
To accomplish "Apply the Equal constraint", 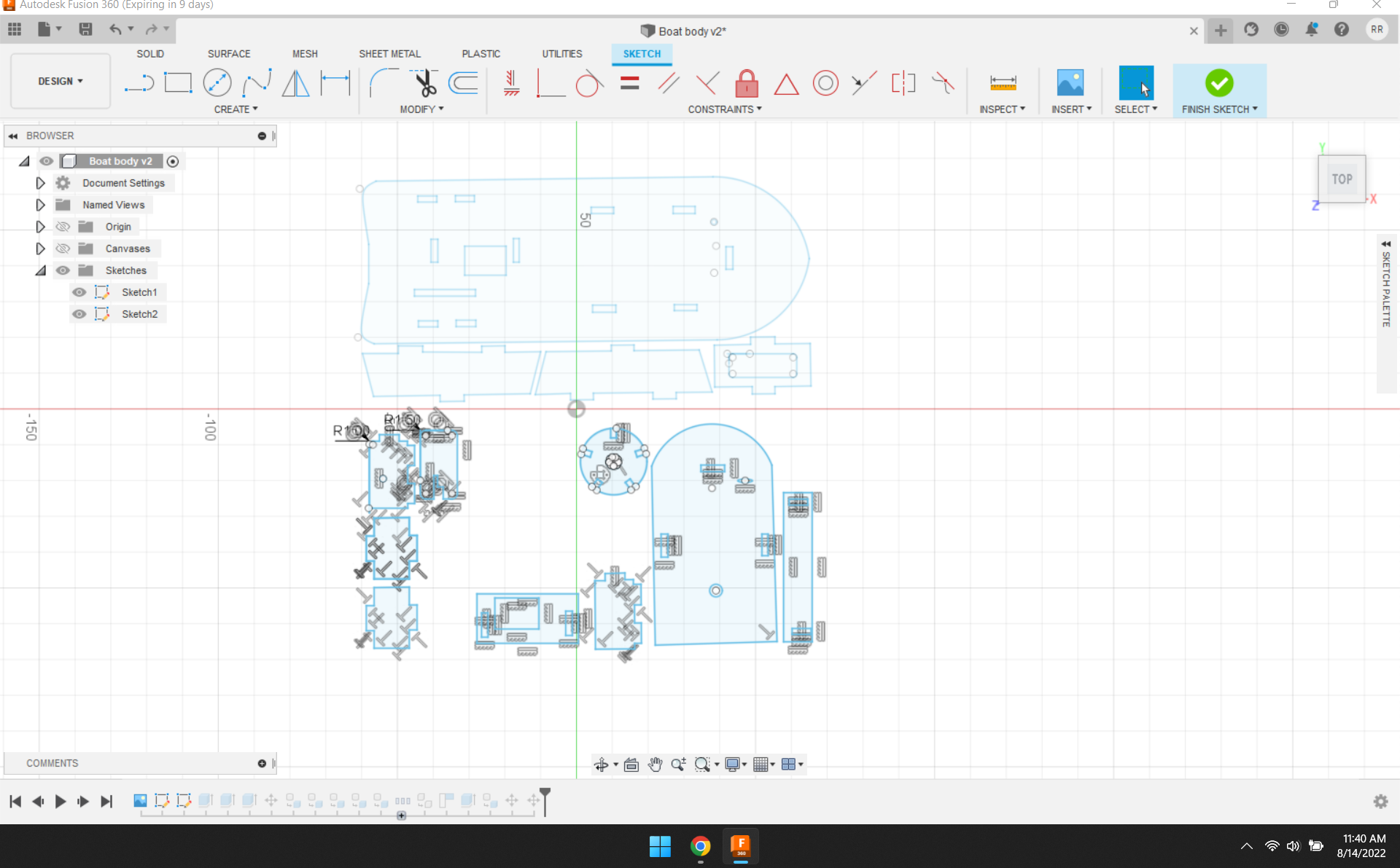I will pos(629,83).
